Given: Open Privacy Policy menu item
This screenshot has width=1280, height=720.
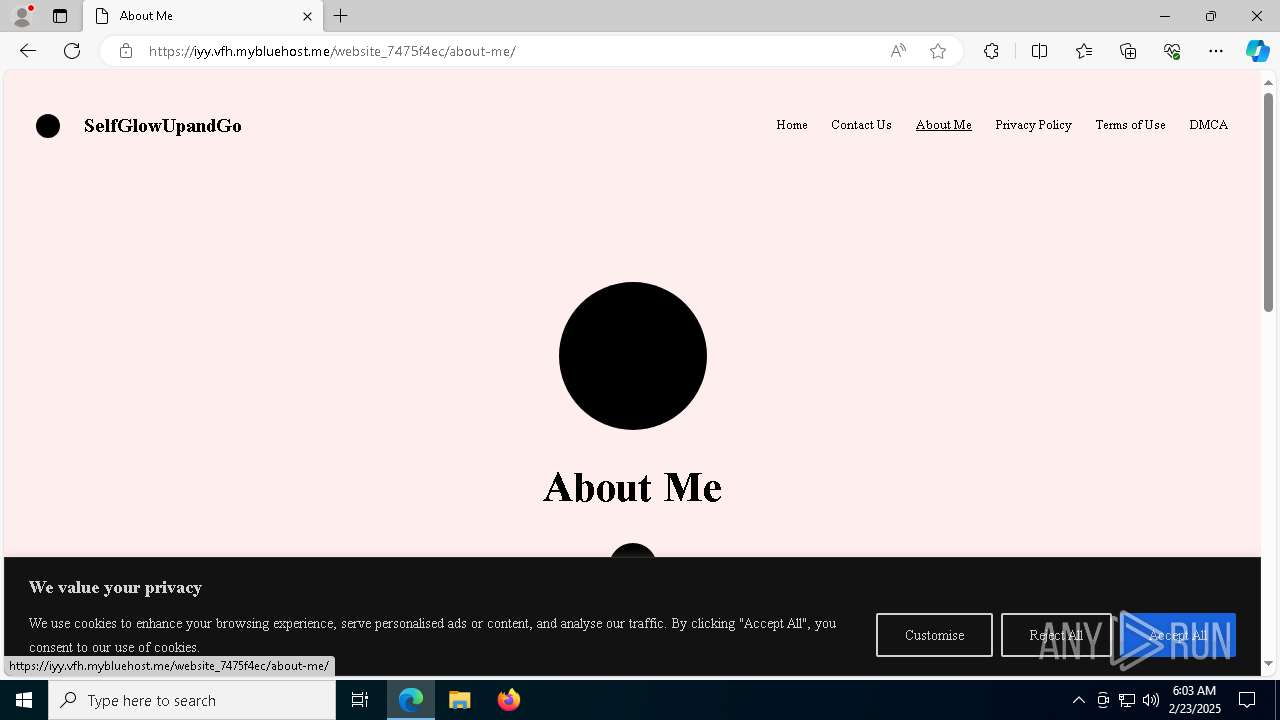Looking at the screenshot, I should tap(1033, 125).
